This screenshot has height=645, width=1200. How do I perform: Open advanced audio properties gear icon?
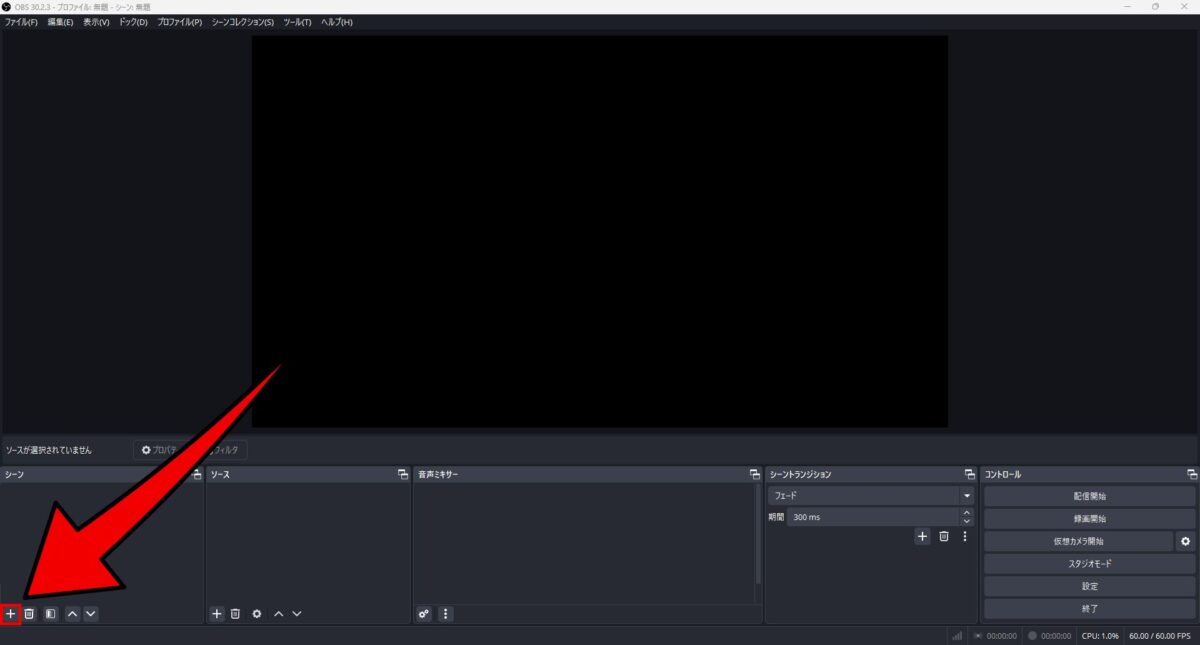click(423, 614)
